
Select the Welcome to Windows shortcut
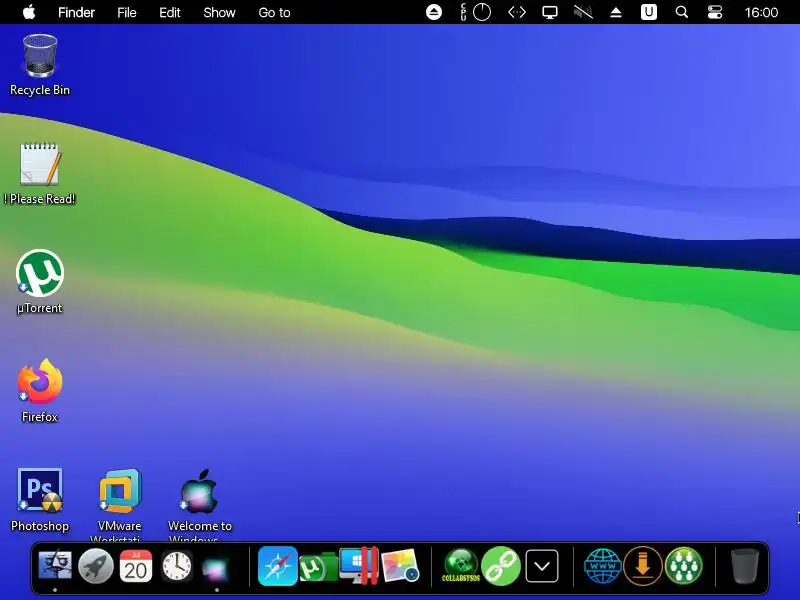tap(199, 503)
